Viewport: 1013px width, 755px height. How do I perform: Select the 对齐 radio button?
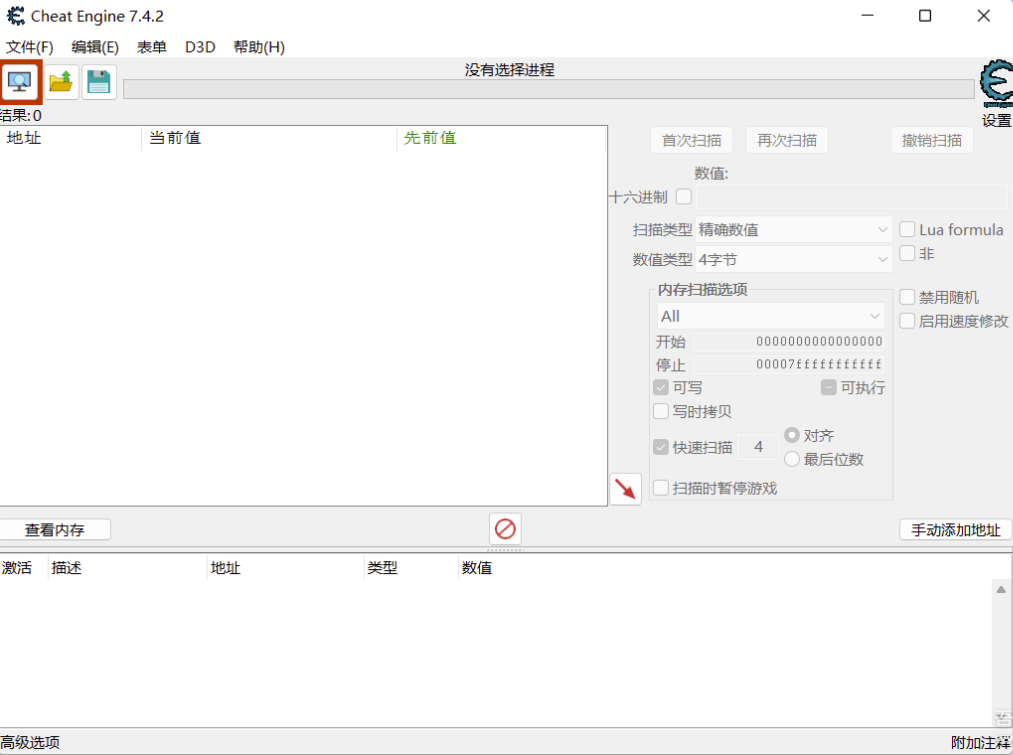[x=792, y=435]
